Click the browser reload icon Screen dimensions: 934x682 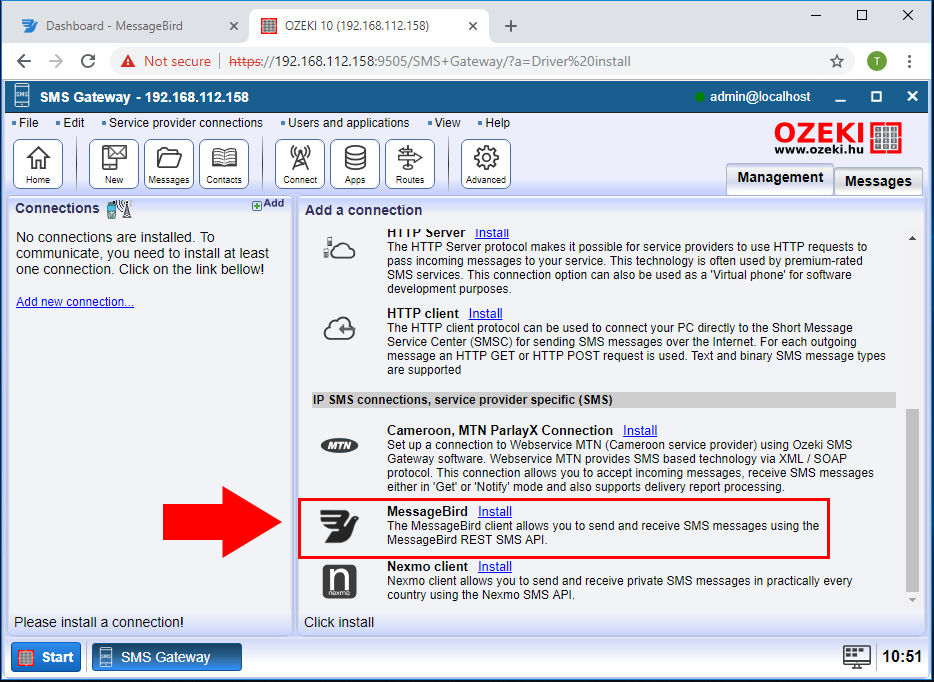[x=88, y=61]
